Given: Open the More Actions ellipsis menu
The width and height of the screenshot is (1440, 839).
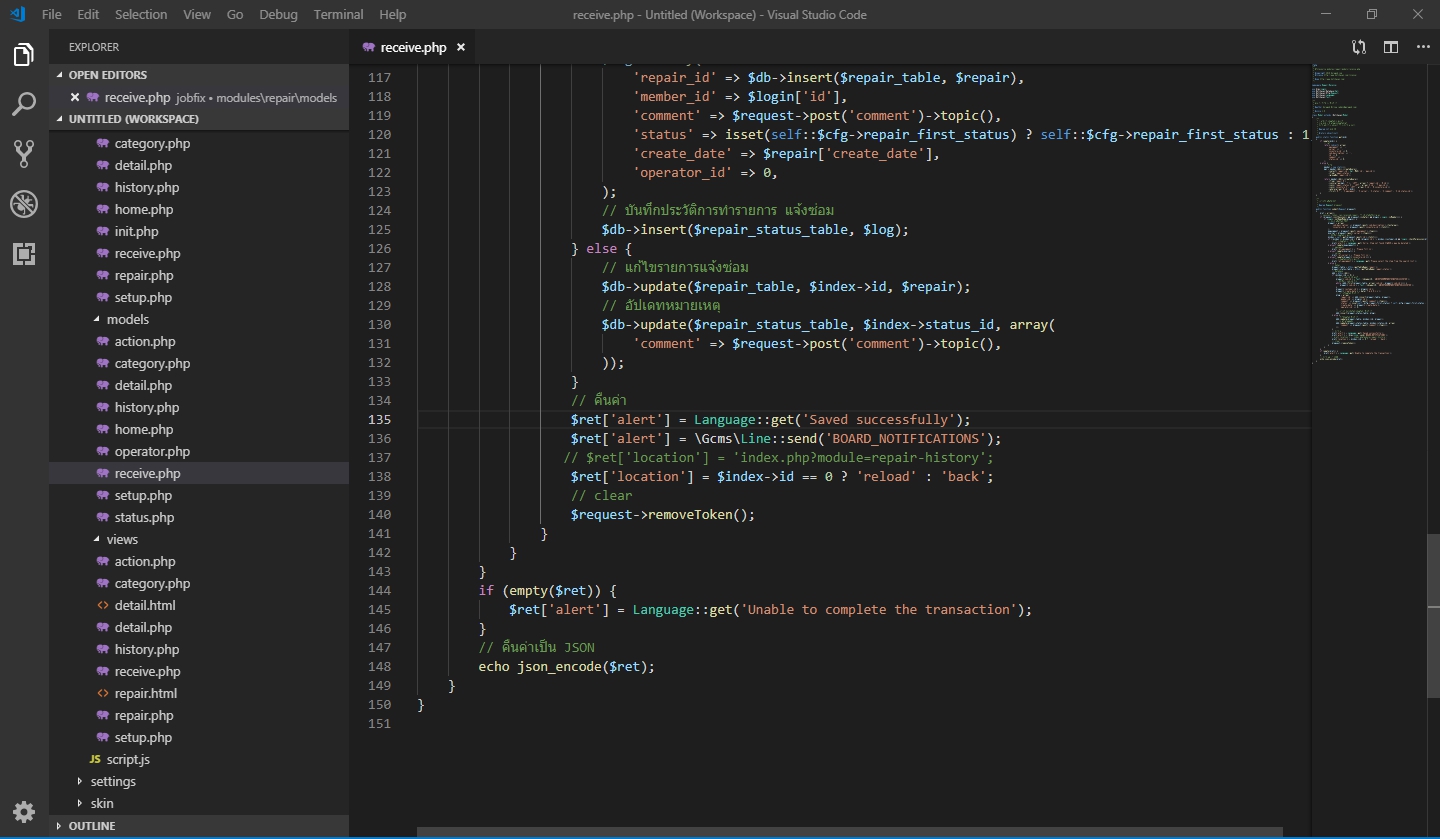Looking at the screenshot, I should (1423, 47).
